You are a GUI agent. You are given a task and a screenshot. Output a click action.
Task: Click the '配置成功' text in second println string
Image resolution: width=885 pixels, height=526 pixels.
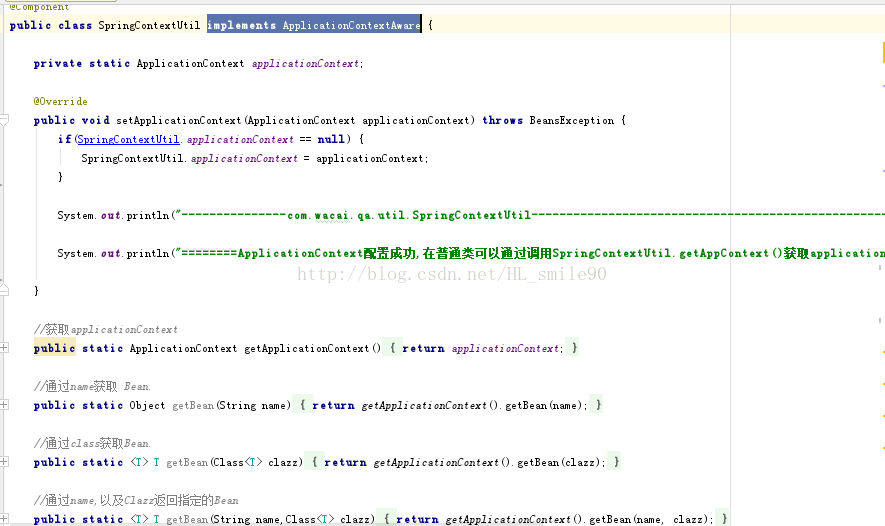[389, 253]
